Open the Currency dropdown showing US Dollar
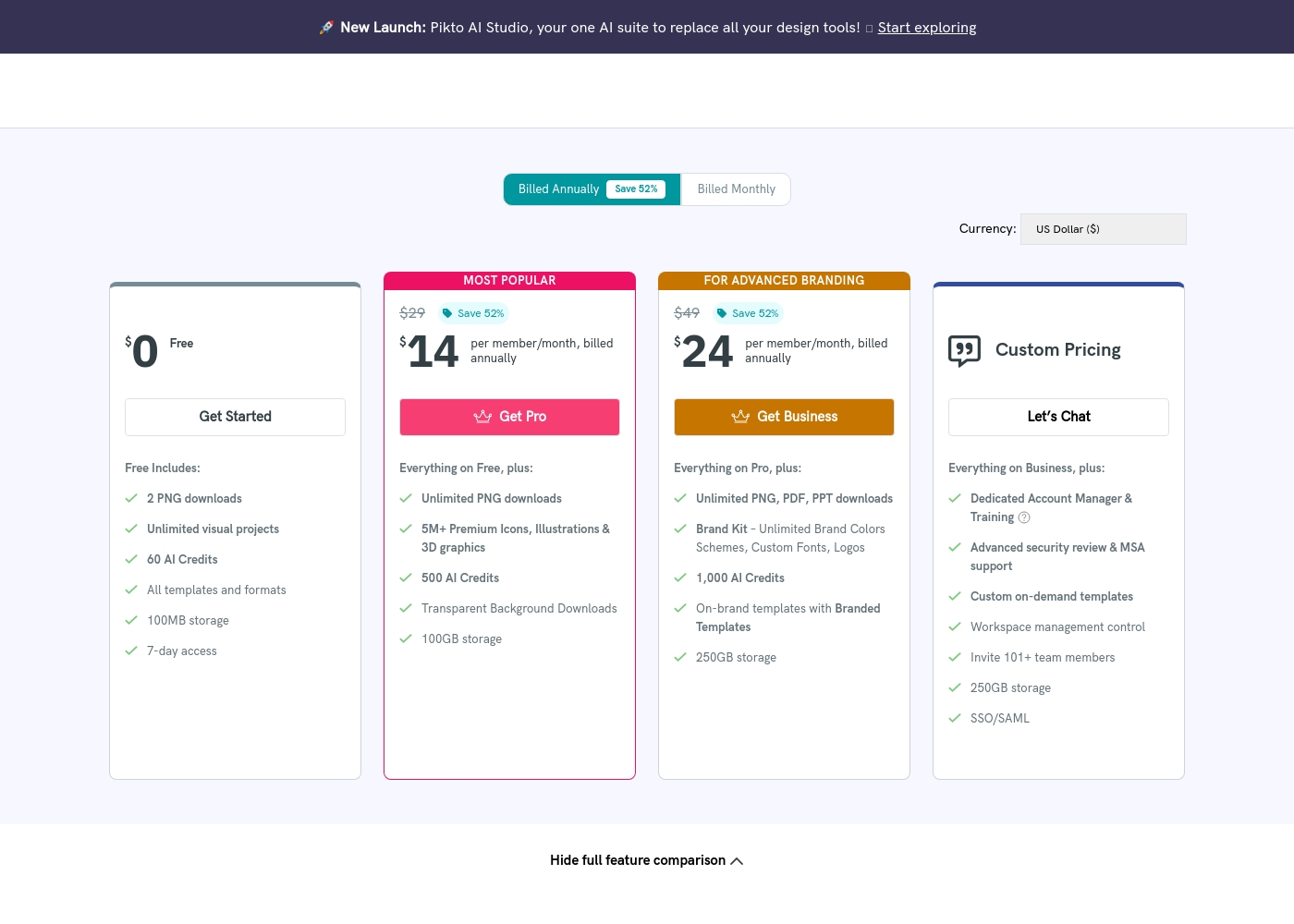Screen dimensions: 1294x924 (x=1104, y=229)
